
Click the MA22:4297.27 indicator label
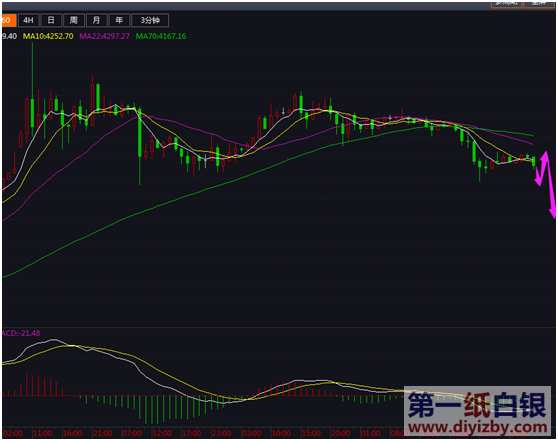point(104,36)
